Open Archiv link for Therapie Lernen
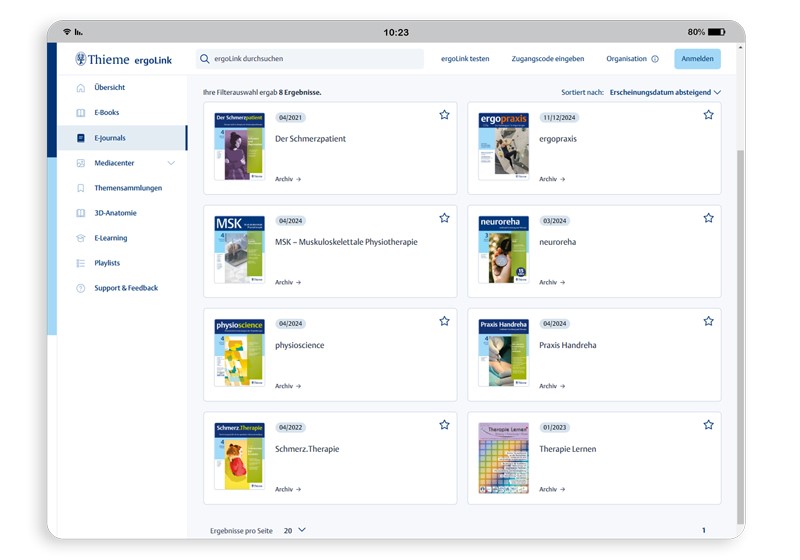This screenshot has width=800, height=560. tap(552, 489)
